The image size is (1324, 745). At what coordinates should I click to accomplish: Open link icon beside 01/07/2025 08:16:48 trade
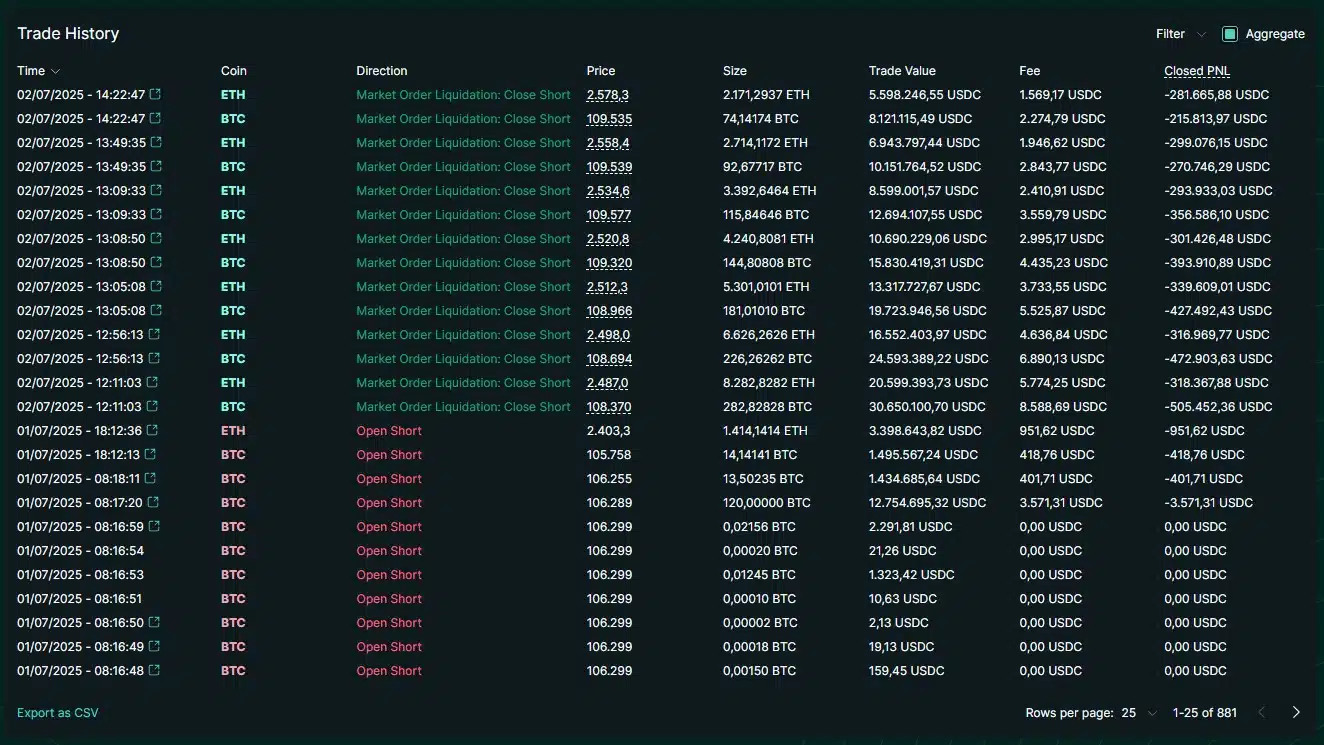point(154,671)
